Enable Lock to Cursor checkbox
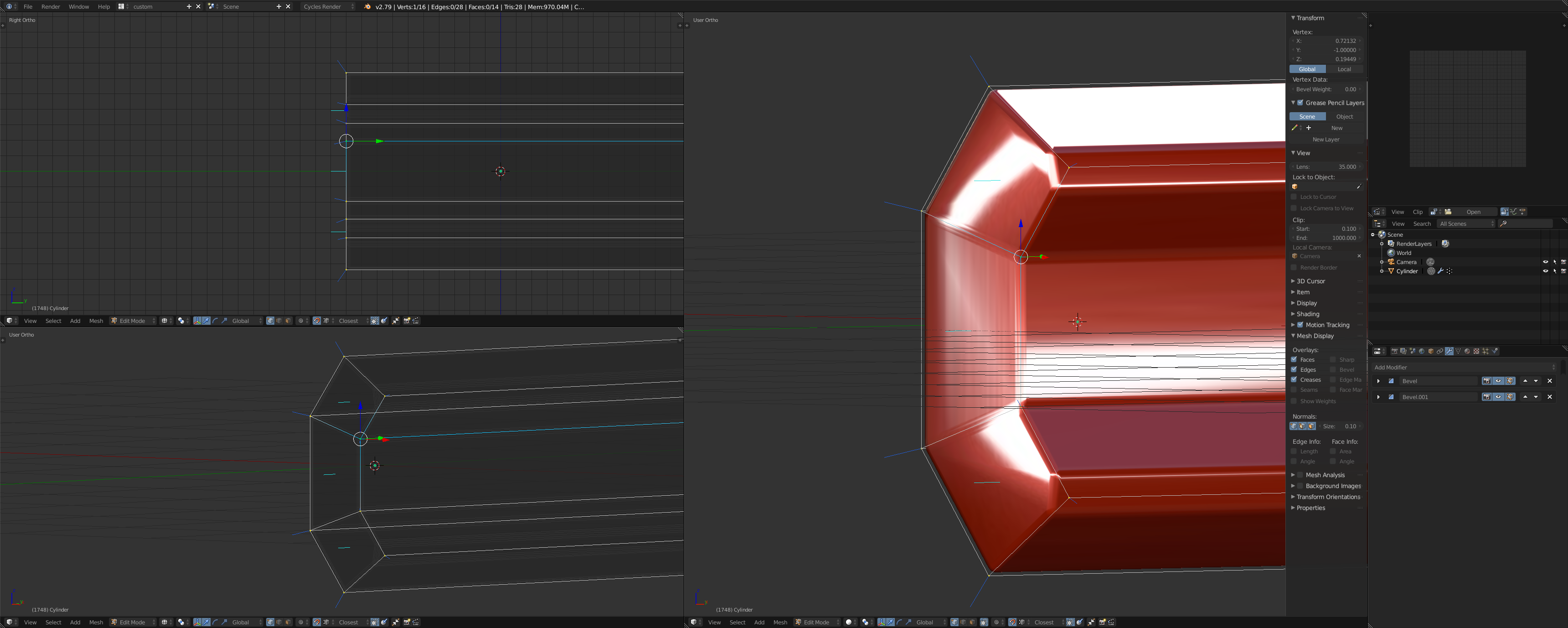The width and height of the screenshot is (1568, 628). coord(1294,197)
